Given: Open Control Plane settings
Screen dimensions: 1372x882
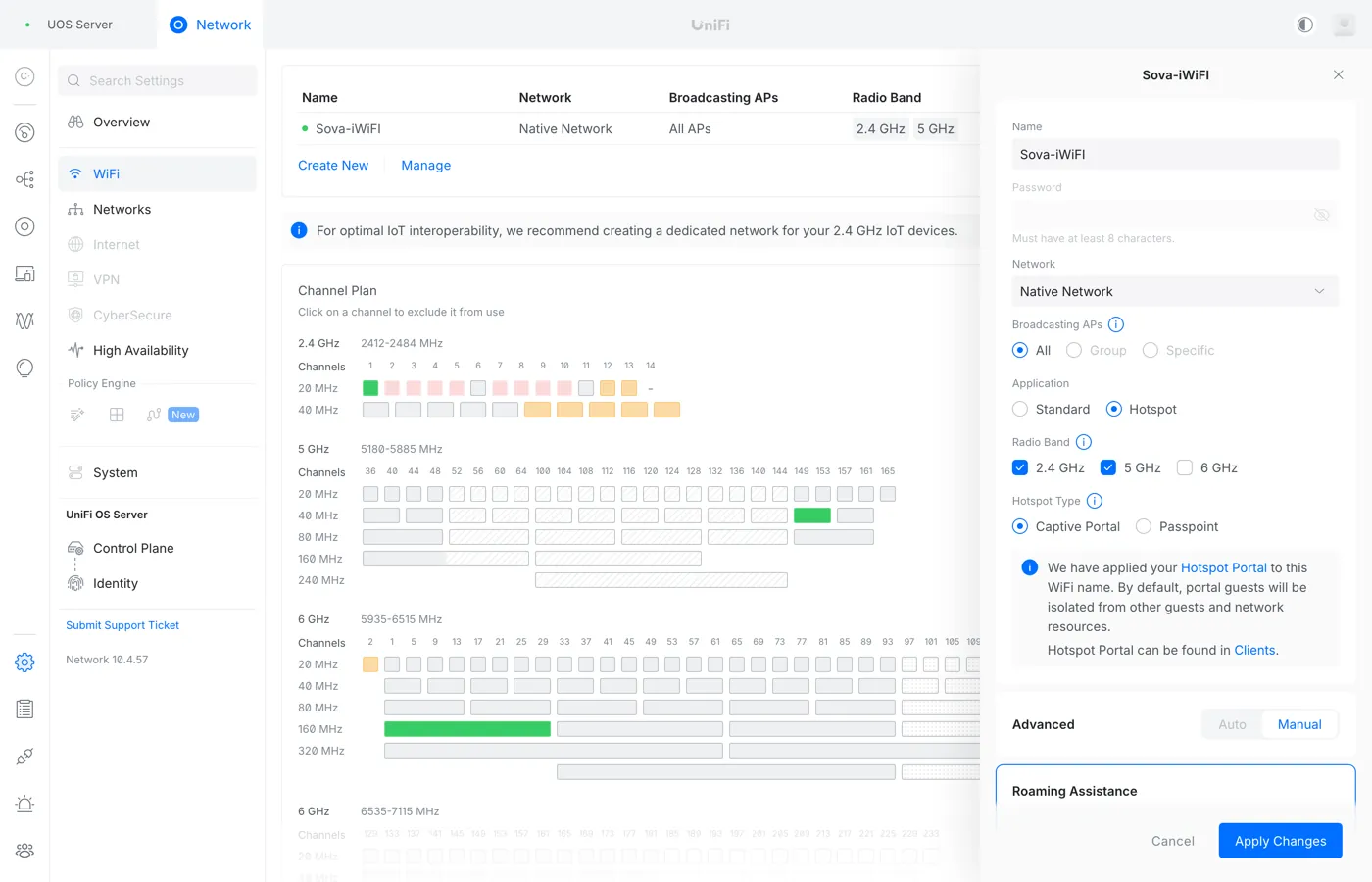Looking at the screenshot, I should click(157, 548).
